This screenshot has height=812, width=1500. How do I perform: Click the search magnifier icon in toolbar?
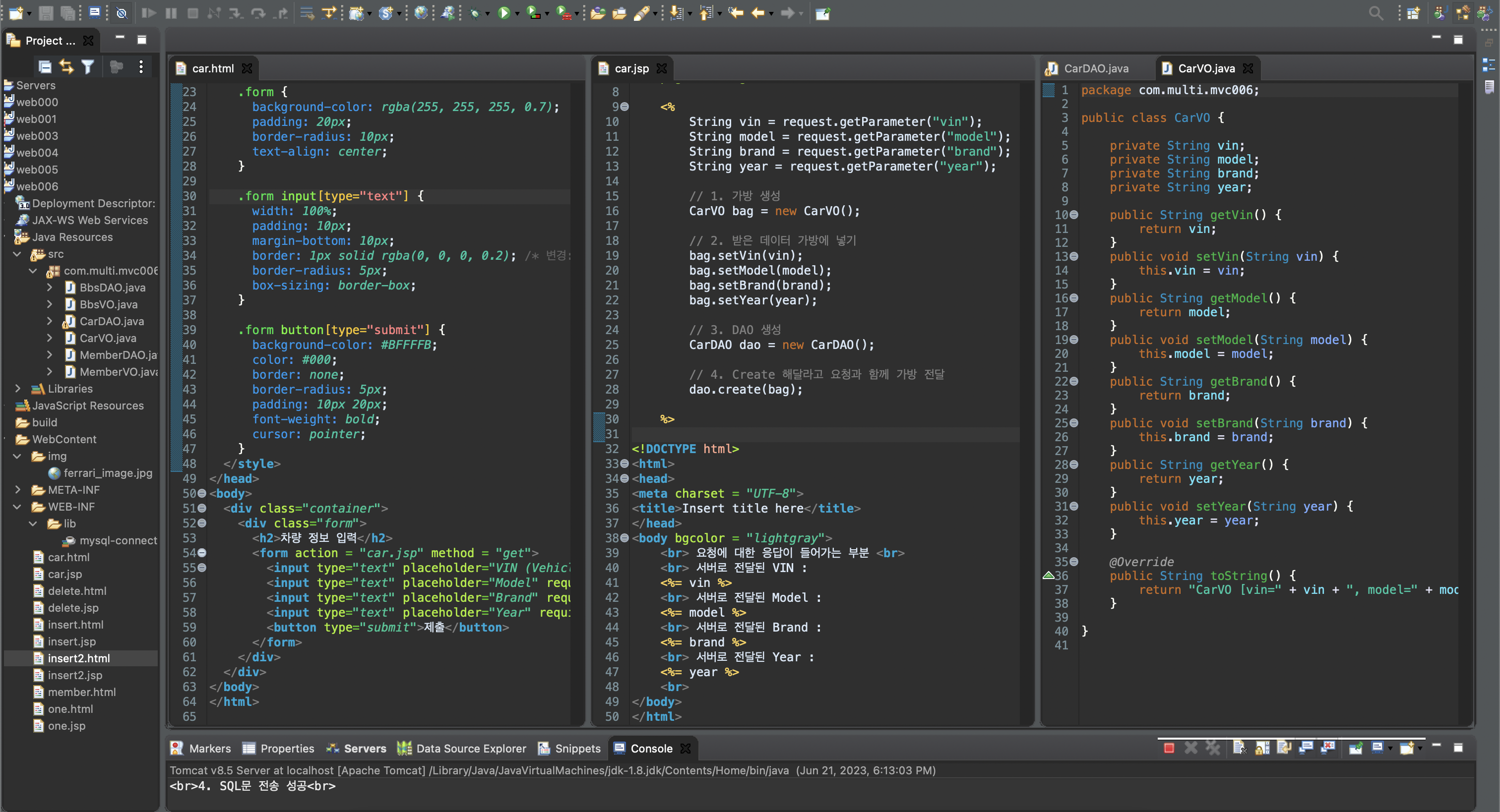point(1375,13)
